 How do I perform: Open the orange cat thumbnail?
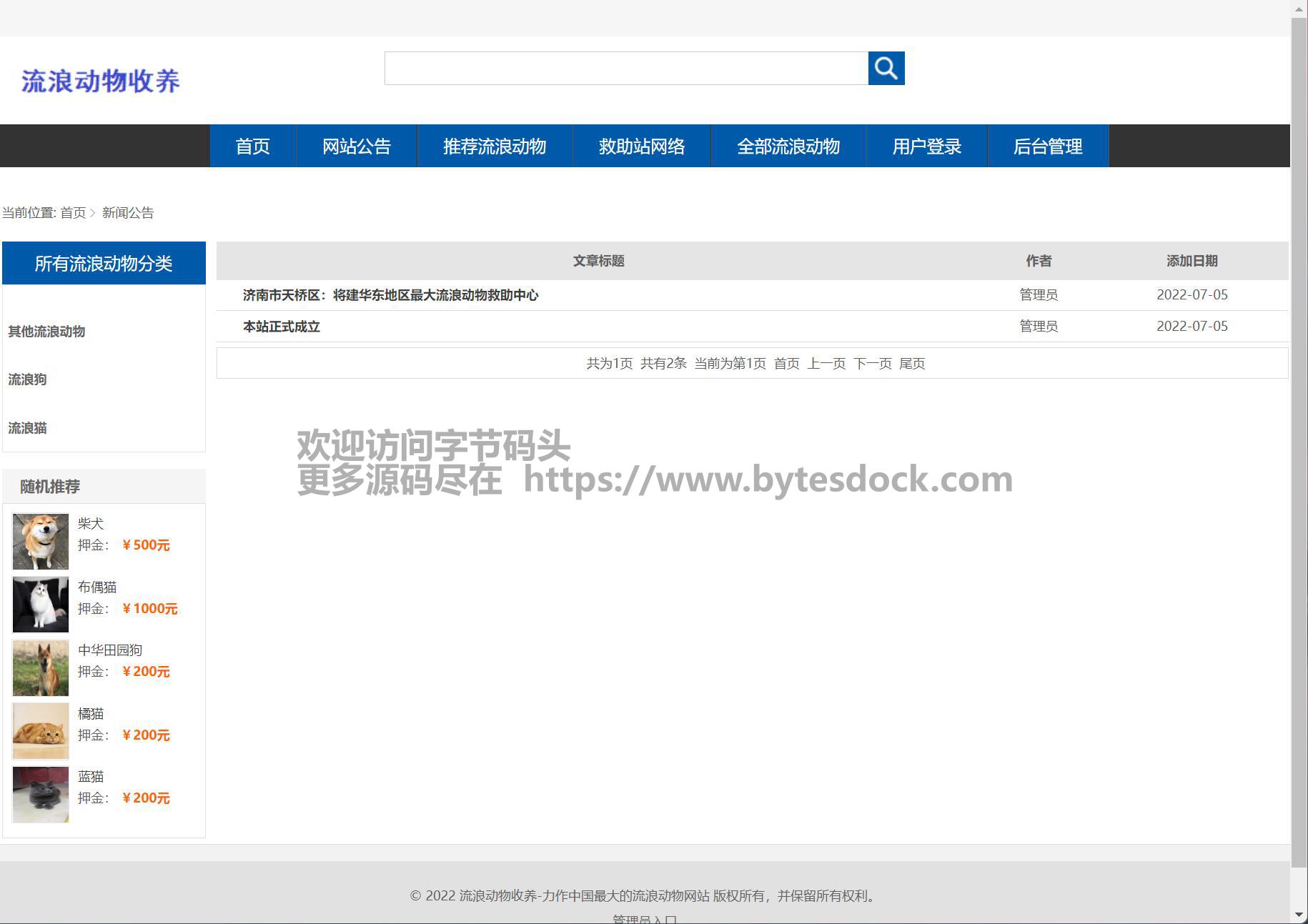coord(41,731)
